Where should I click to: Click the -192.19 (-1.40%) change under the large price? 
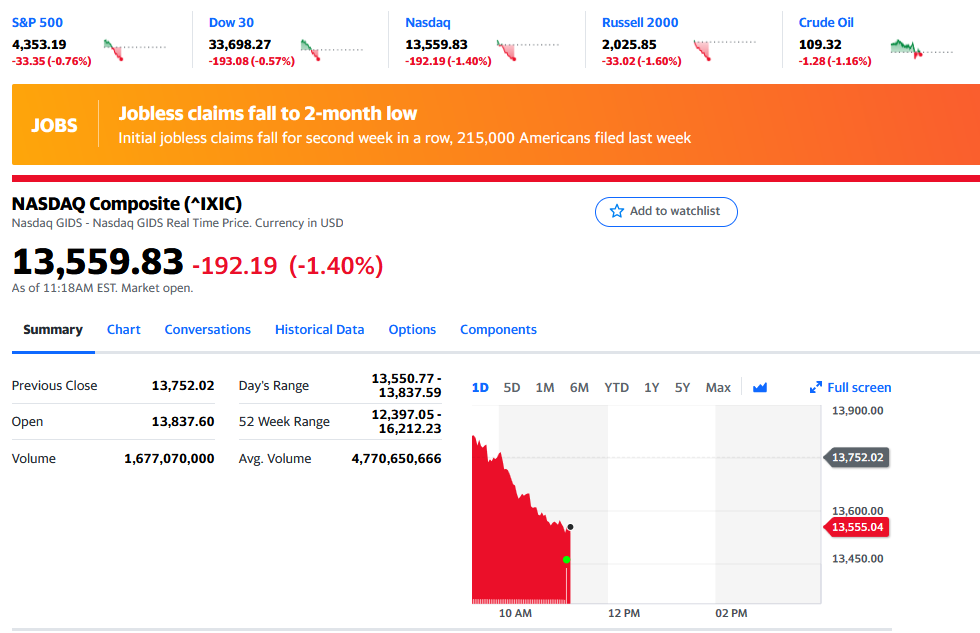tap(288, 266)
